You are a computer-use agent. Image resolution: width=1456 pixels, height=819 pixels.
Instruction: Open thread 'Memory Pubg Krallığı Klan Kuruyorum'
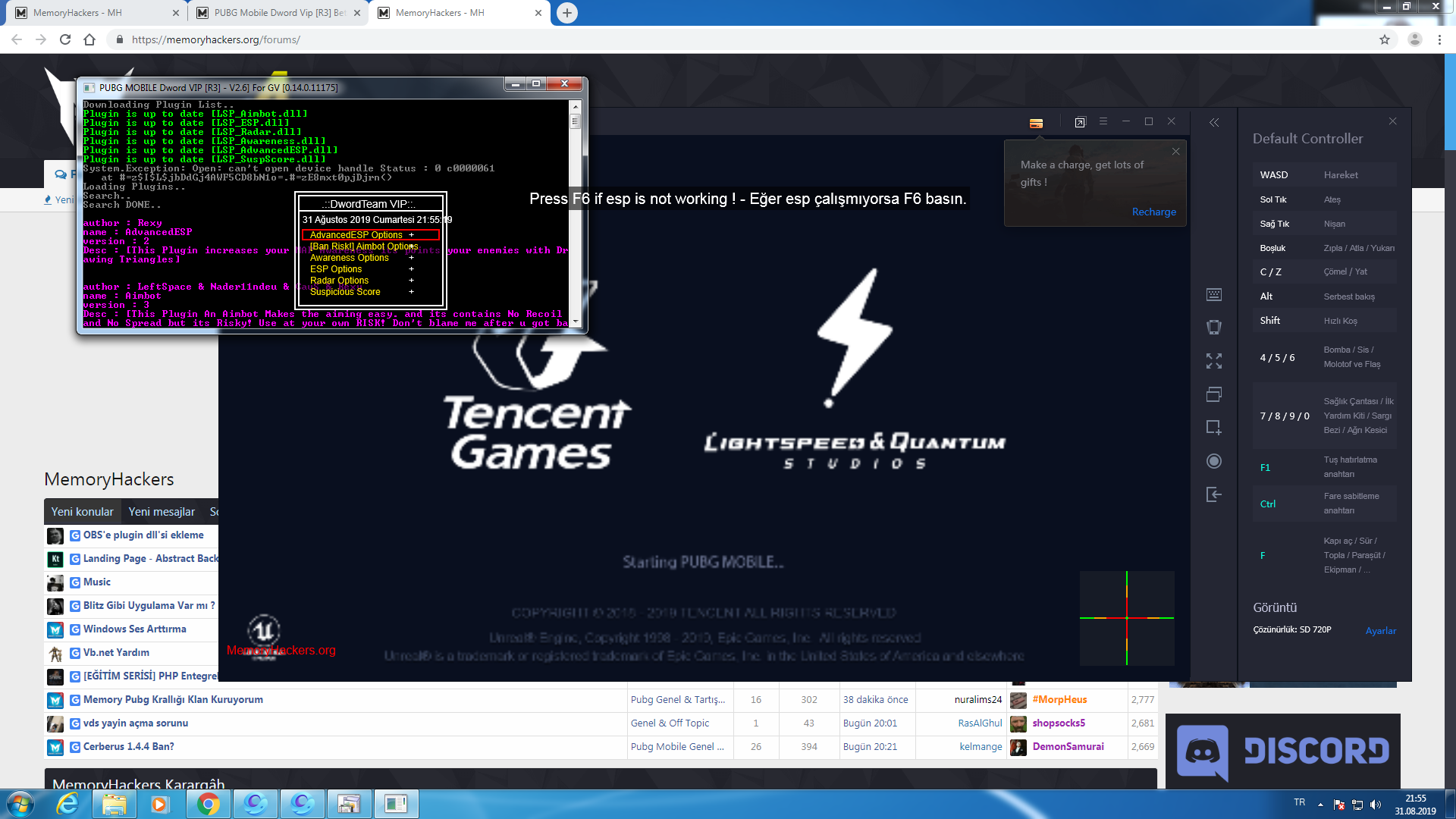pyautogui.click(x=173, y=700)
